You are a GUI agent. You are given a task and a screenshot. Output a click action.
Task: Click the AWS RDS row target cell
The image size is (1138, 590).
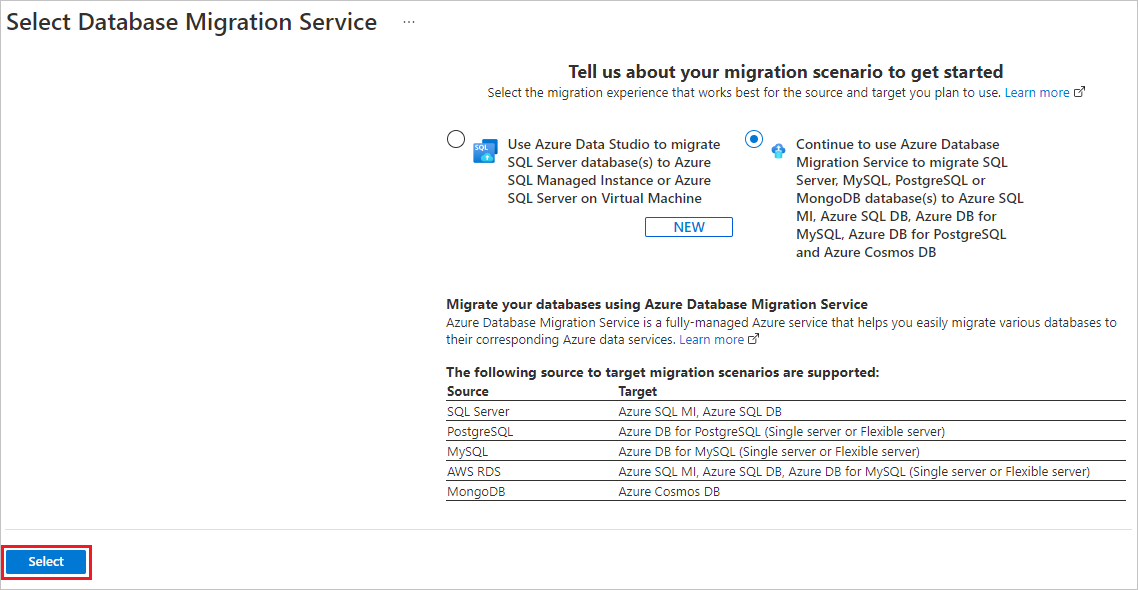854,472
